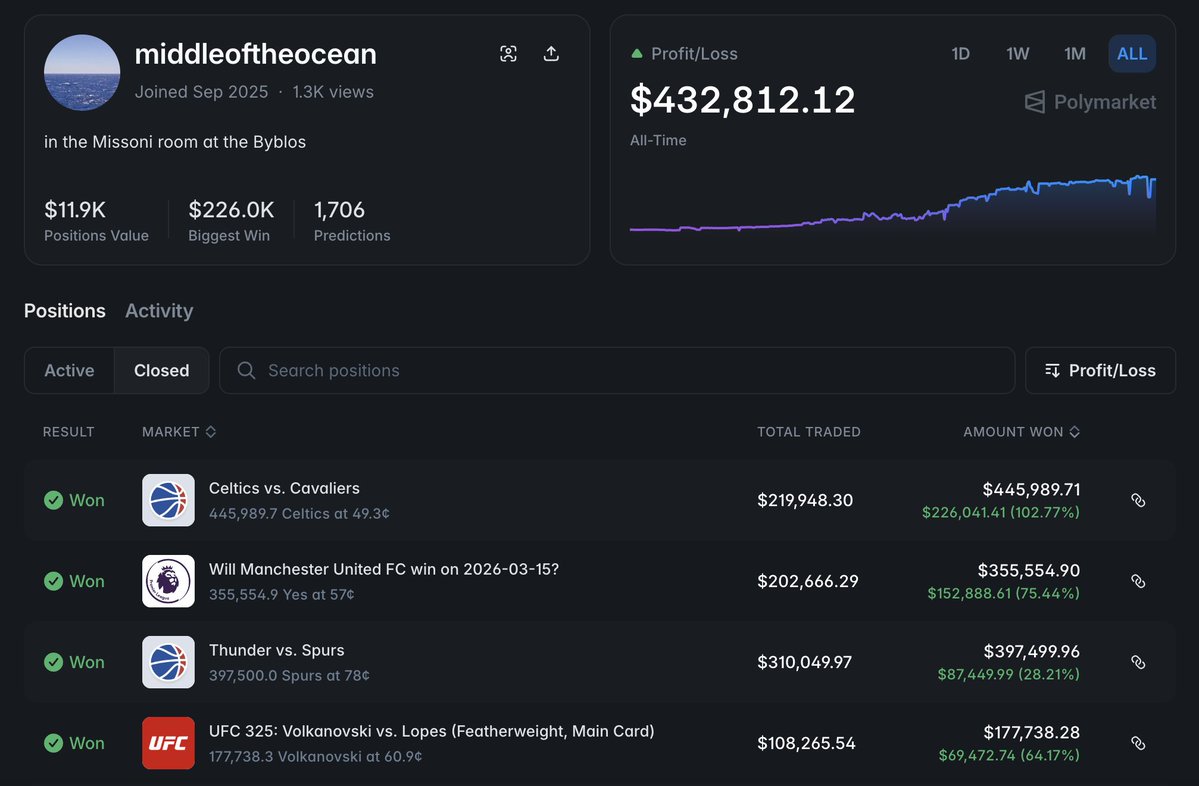
Task: Select the ALL profit timeframe
Action: (1132, 54)
